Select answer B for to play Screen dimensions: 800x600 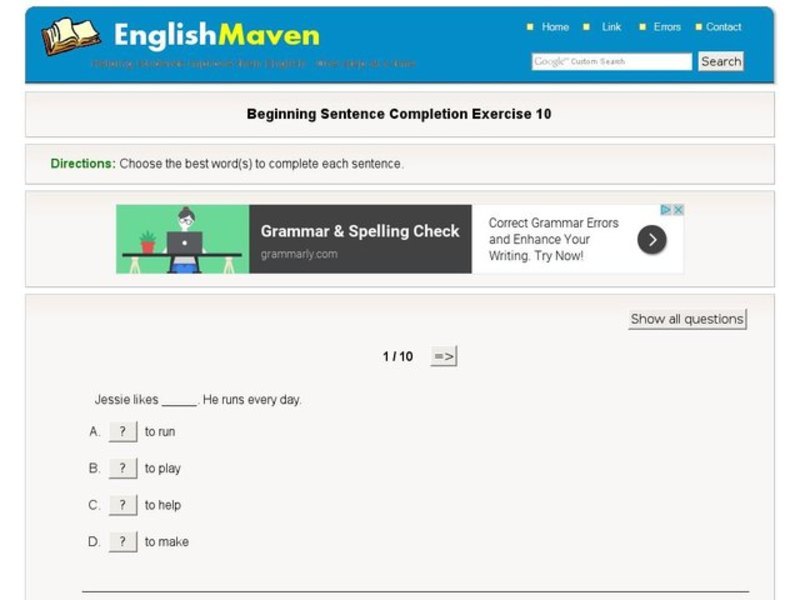click(122, 468)
